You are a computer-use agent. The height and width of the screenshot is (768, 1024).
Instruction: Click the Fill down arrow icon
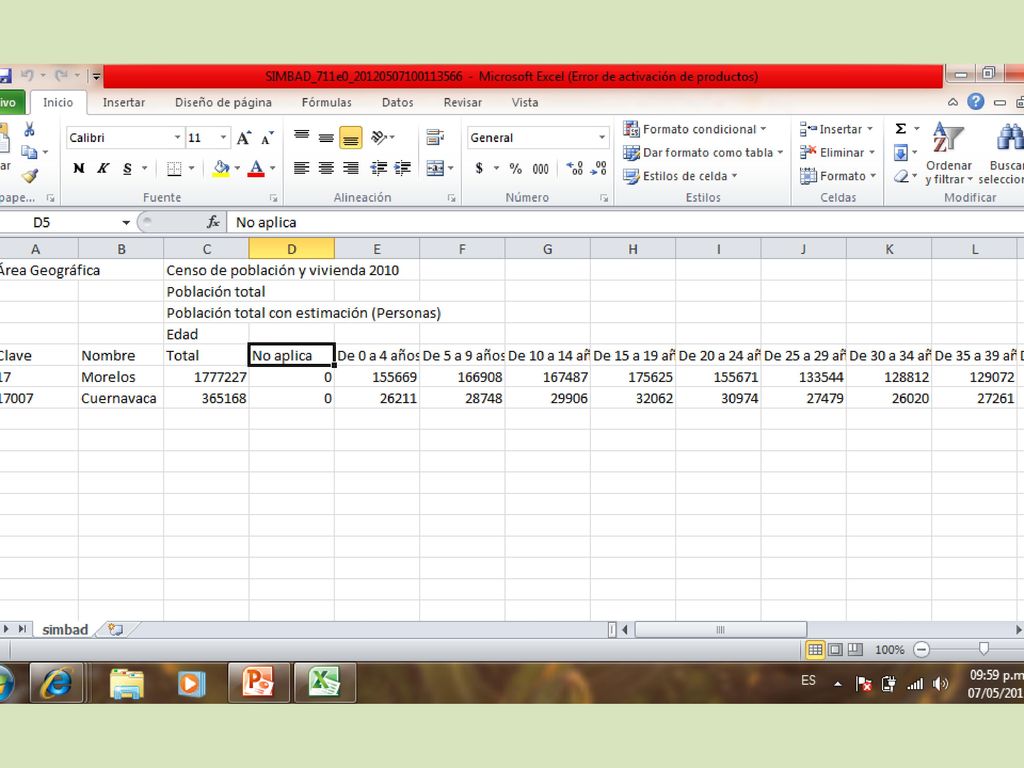pyautogui.click(x=901, y=153)
